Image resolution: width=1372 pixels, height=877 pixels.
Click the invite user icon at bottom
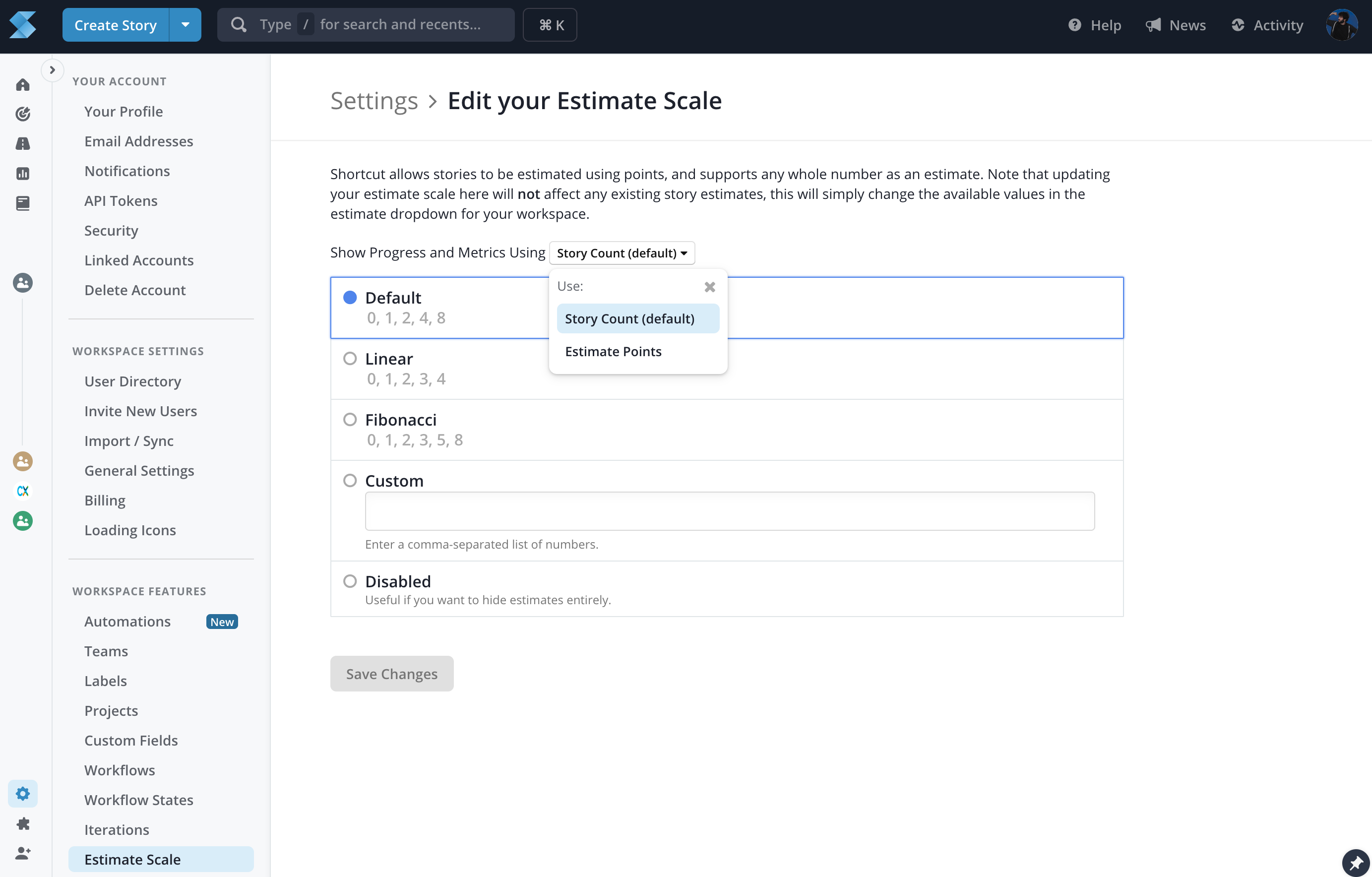[23, 853]
